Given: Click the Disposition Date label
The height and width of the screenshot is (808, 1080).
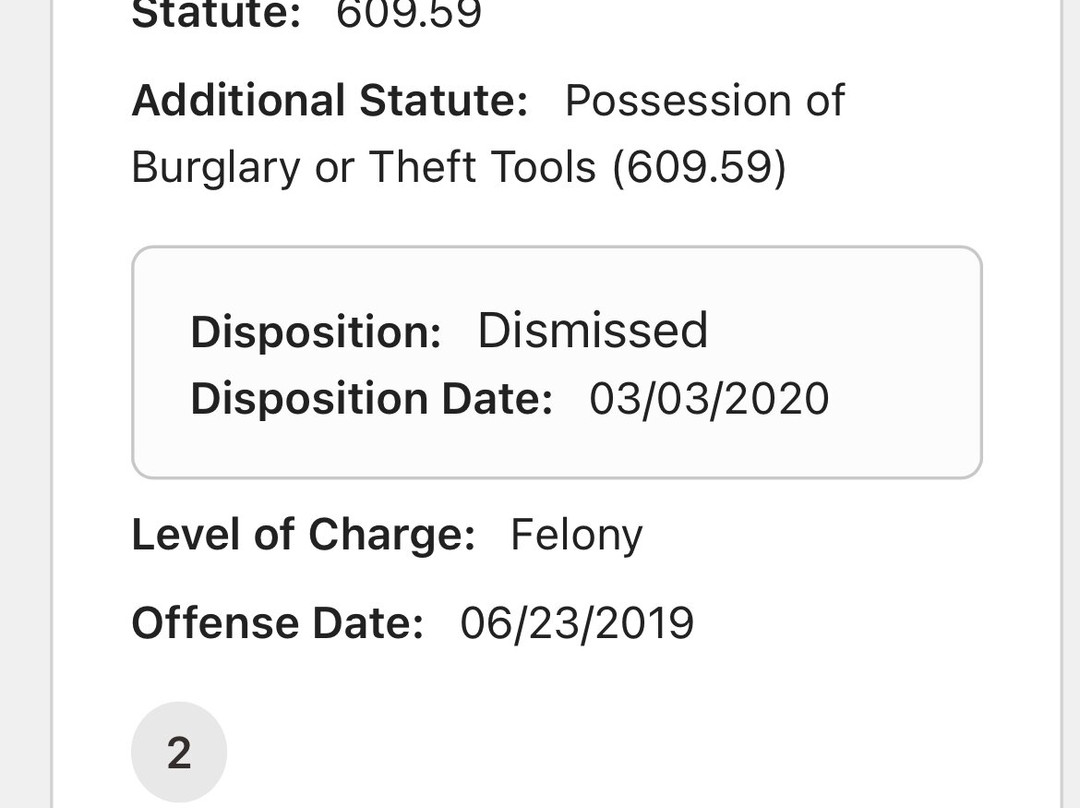Looking at the screenshot, I should point(371,399).
